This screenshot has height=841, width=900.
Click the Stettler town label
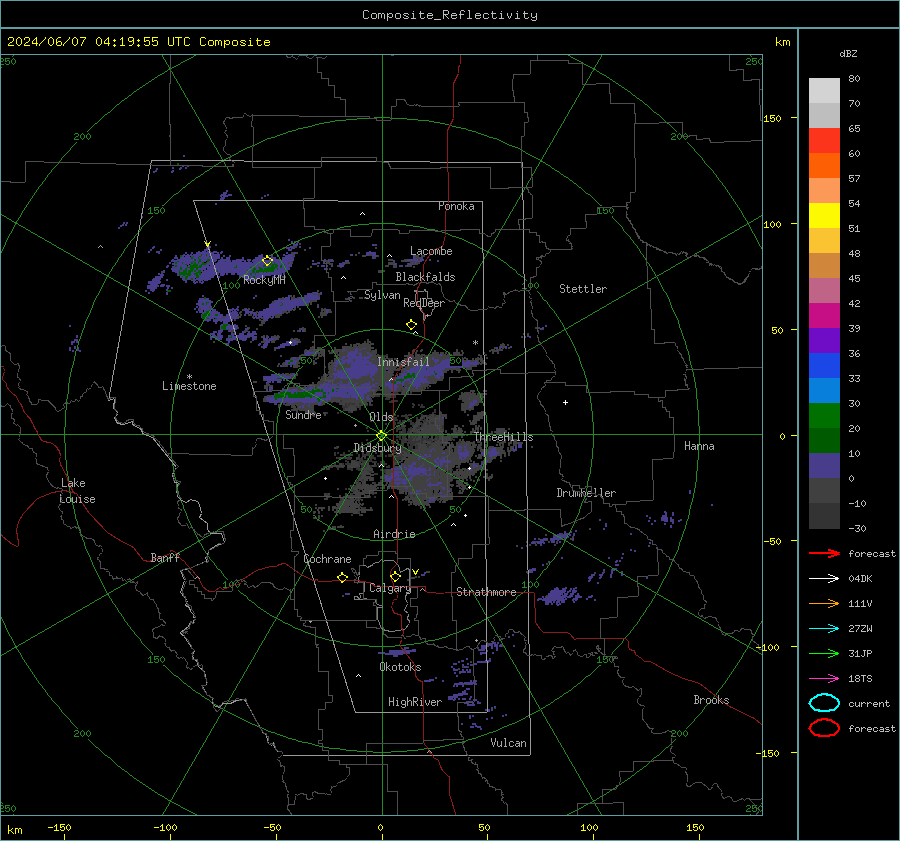[583, 289]
